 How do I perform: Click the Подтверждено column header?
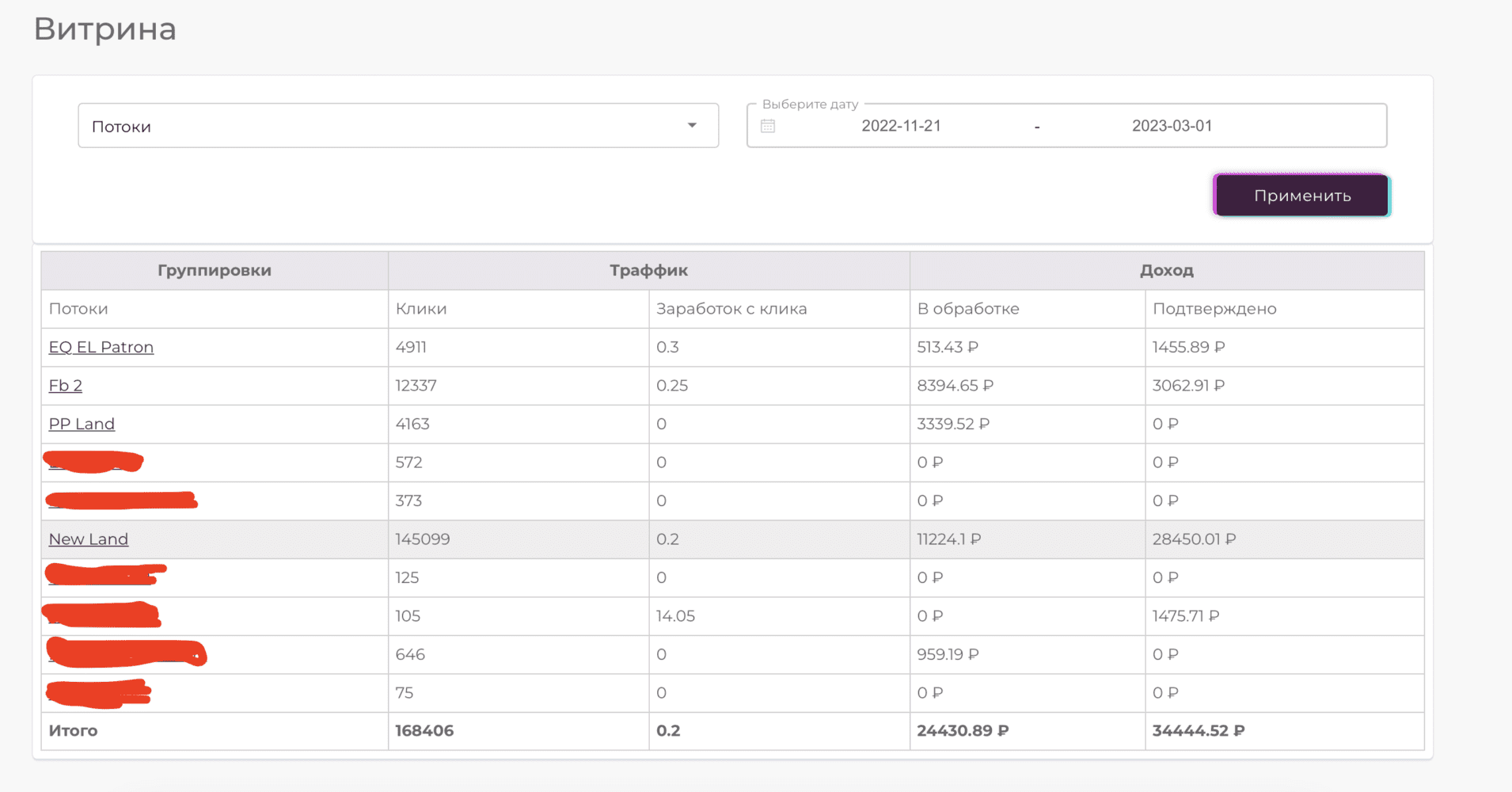point(1214,309)
